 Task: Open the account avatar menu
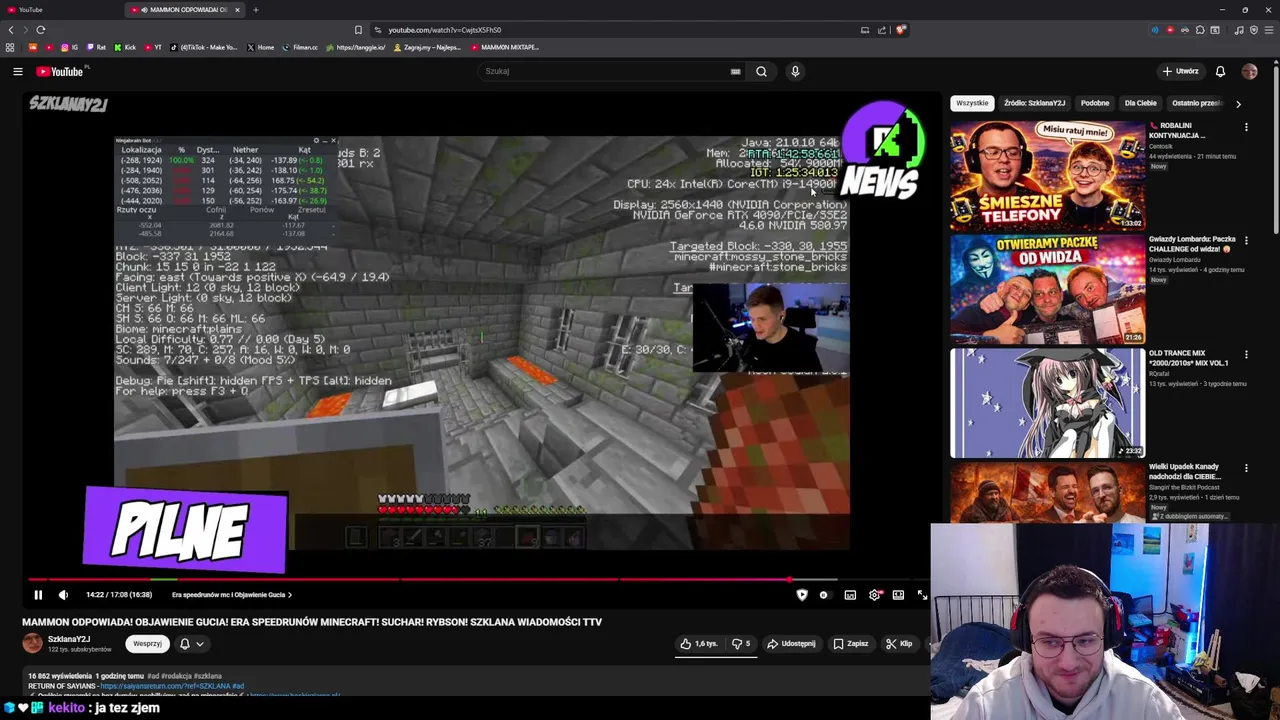[1249, 71]
